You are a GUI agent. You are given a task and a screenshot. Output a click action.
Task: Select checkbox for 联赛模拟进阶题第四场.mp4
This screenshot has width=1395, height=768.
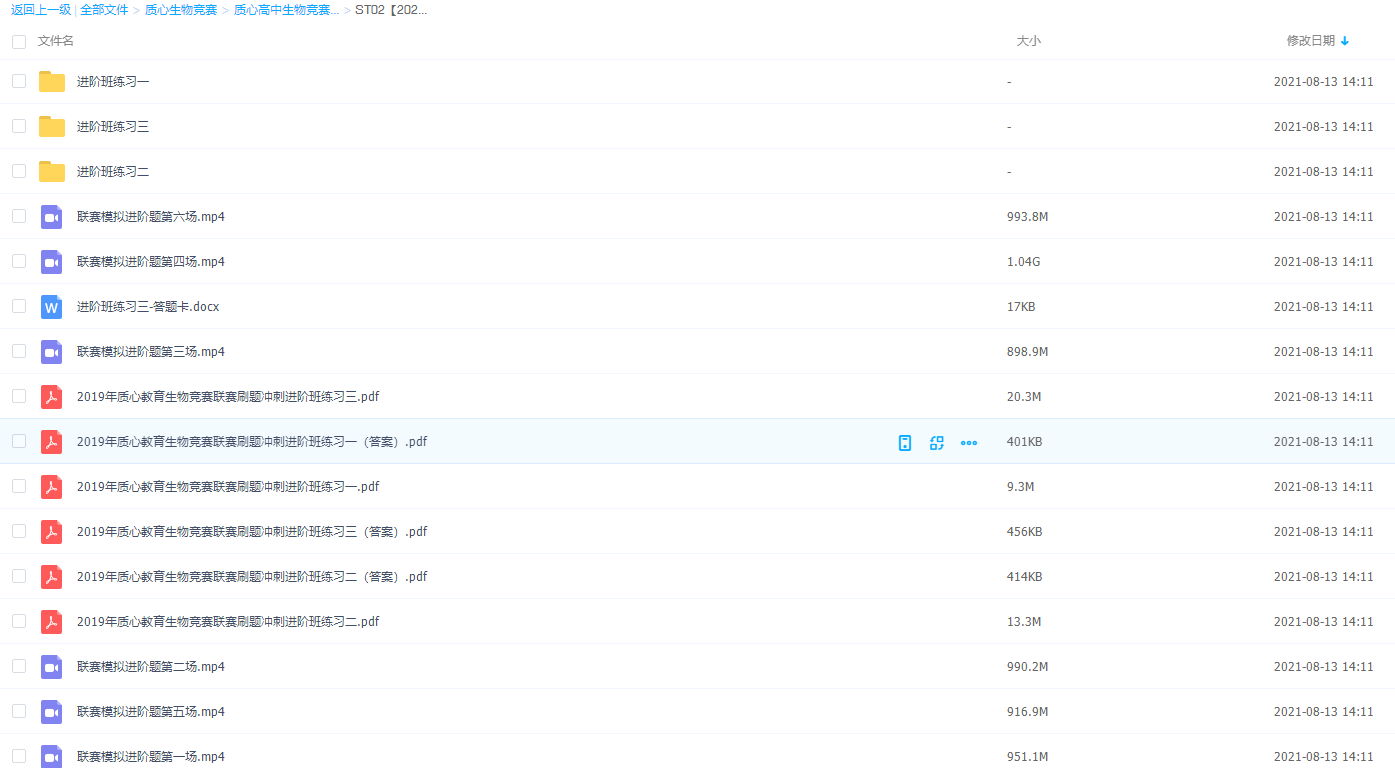(x=19, y=261)
